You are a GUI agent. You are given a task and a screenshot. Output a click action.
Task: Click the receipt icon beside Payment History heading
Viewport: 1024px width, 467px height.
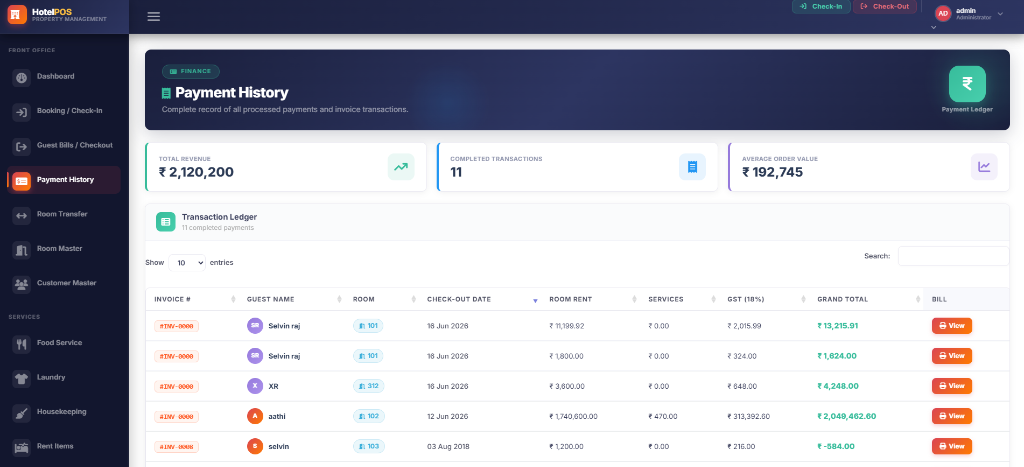coord(166,93)
